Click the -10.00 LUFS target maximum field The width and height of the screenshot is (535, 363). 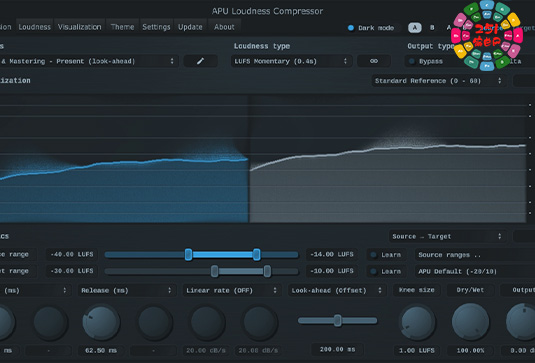[332, 271]
